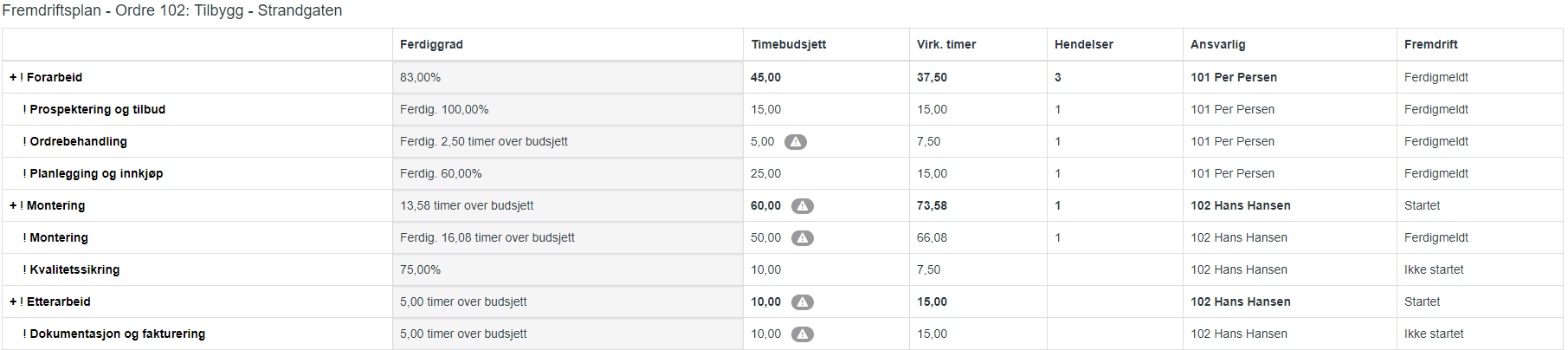Viewport: 1568px width, 350px height.
Task: Click warning icon in Etterarbeid row
Action: pyautogui.click(x=803, y=302)
